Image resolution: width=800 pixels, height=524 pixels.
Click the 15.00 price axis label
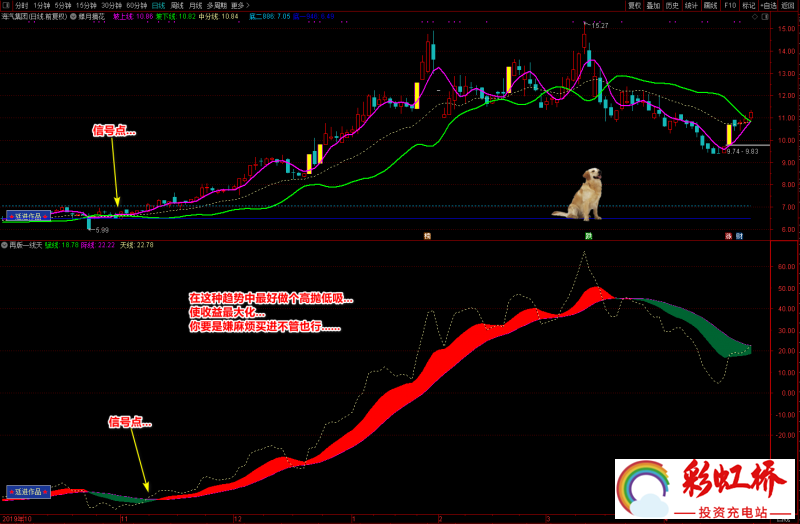[786, 29]
